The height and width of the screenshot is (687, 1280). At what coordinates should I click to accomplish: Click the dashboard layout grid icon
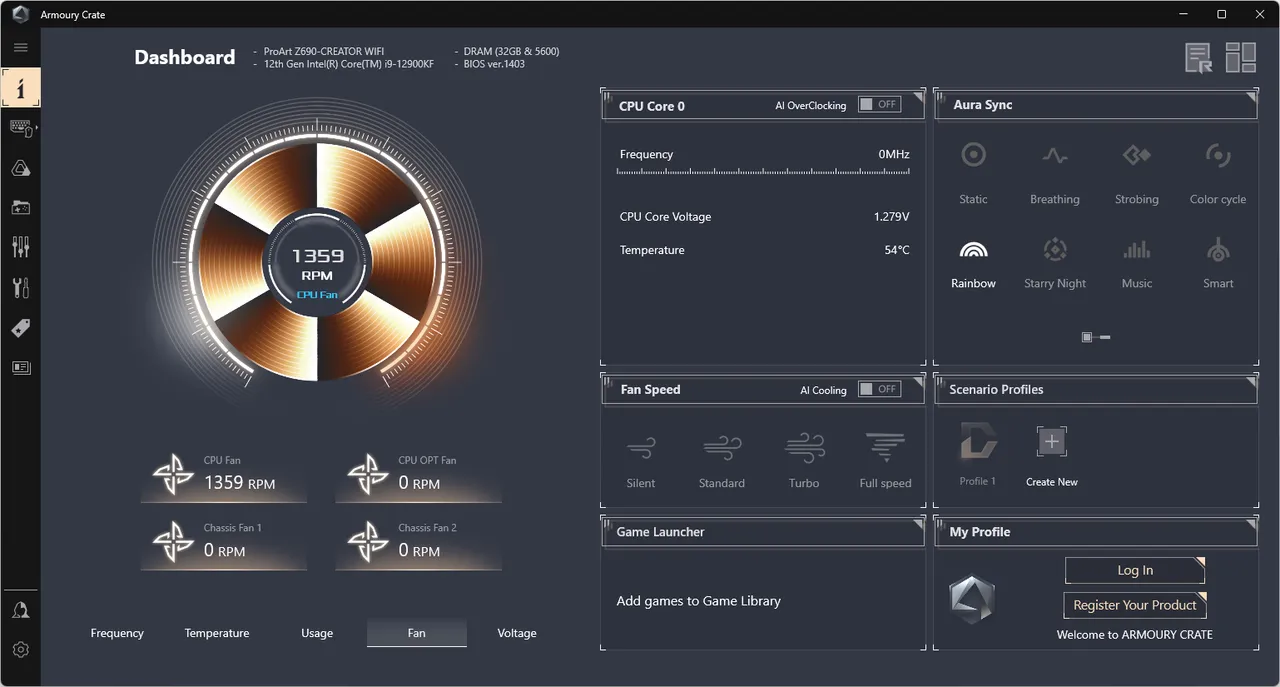(x=1241, y=58)
